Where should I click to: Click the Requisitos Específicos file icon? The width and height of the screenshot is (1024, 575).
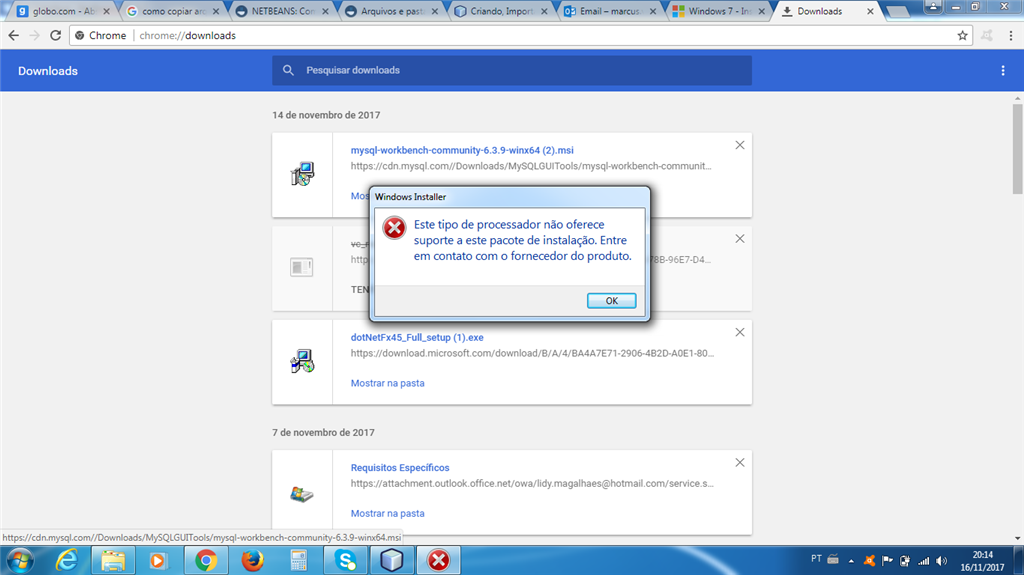(x=302, y=494)
